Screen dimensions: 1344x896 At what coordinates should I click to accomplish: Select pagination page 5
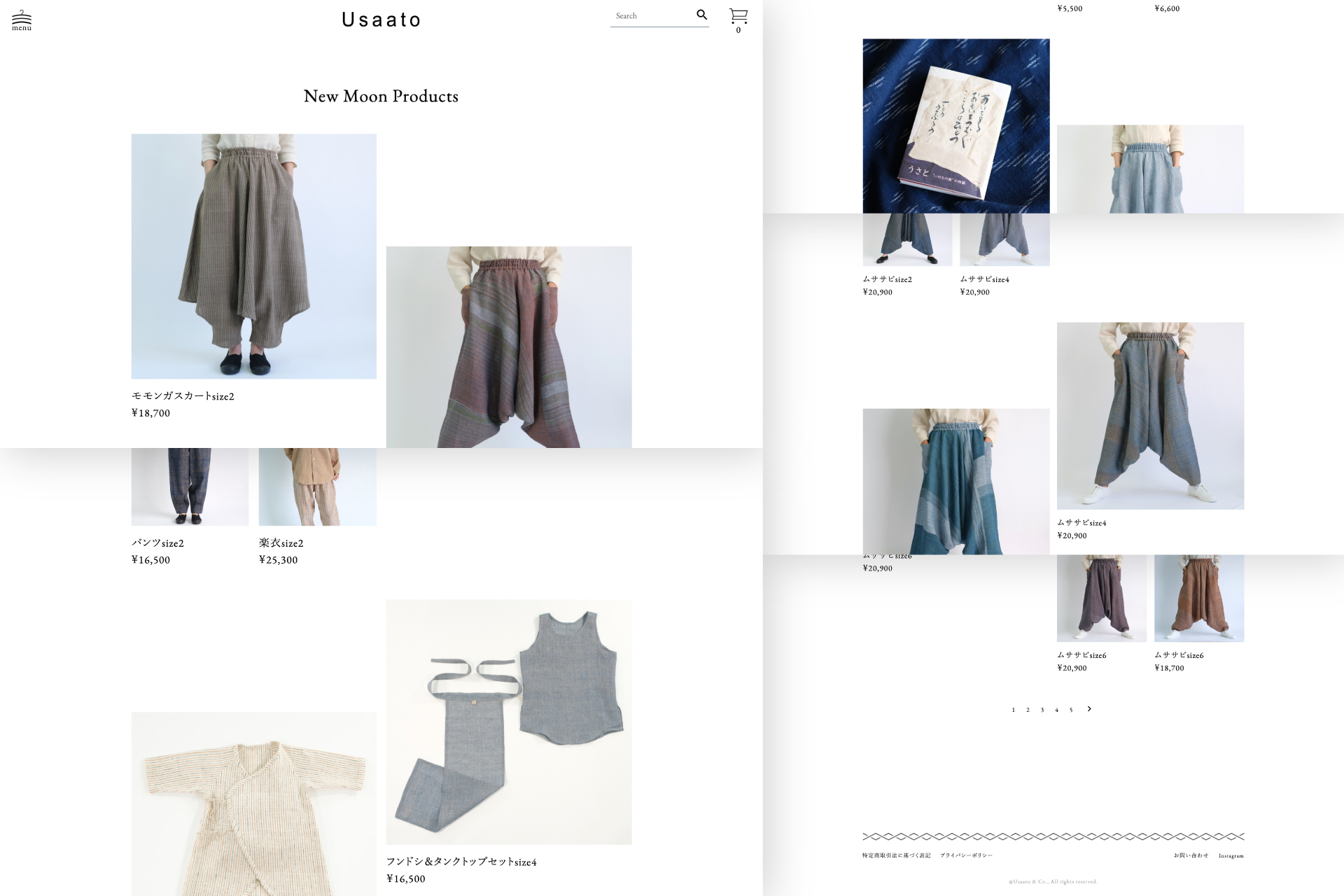point(1071,709)
